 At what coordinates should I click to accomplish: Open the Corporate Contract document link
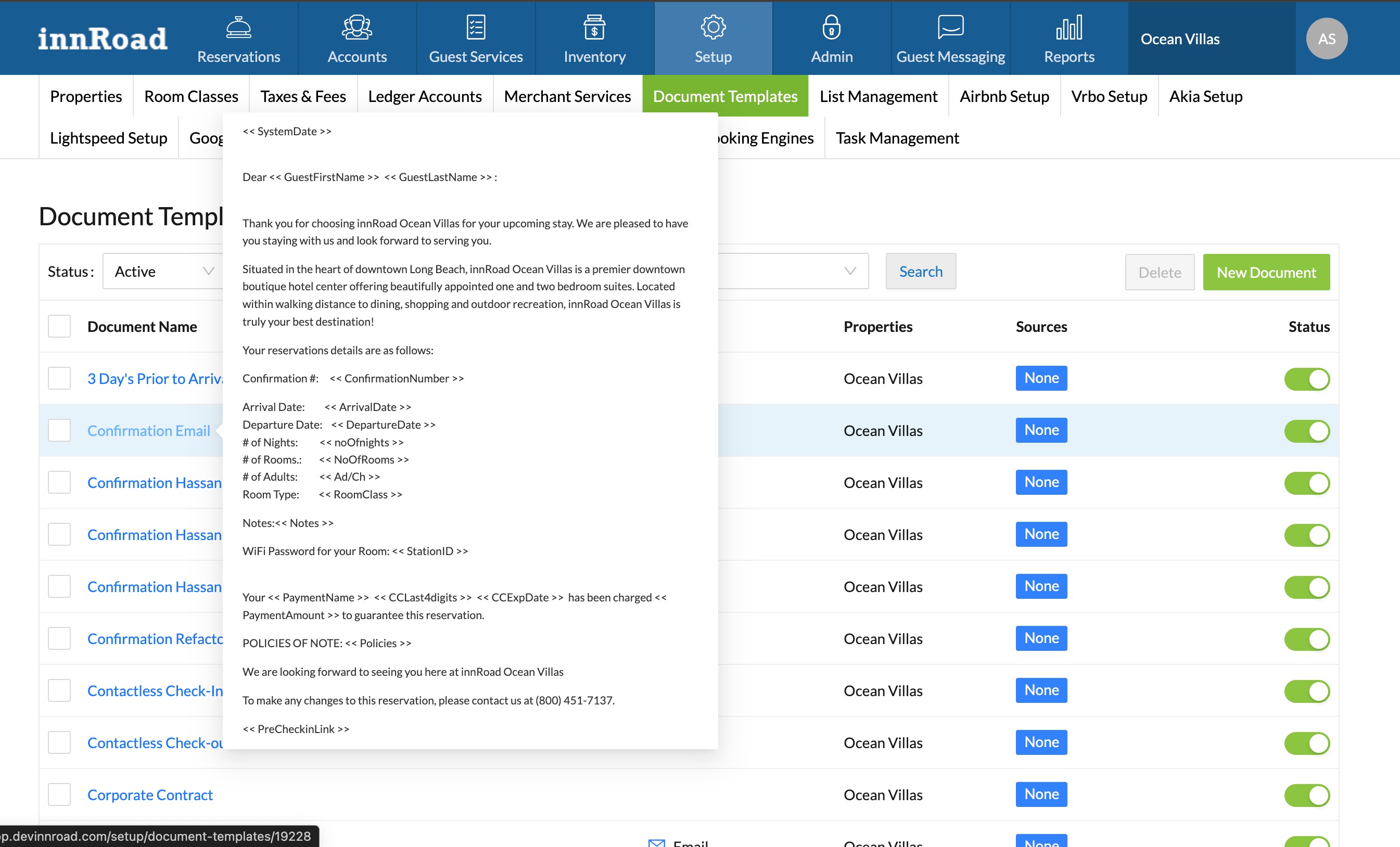pyautogui.click(x=150, y=795)
